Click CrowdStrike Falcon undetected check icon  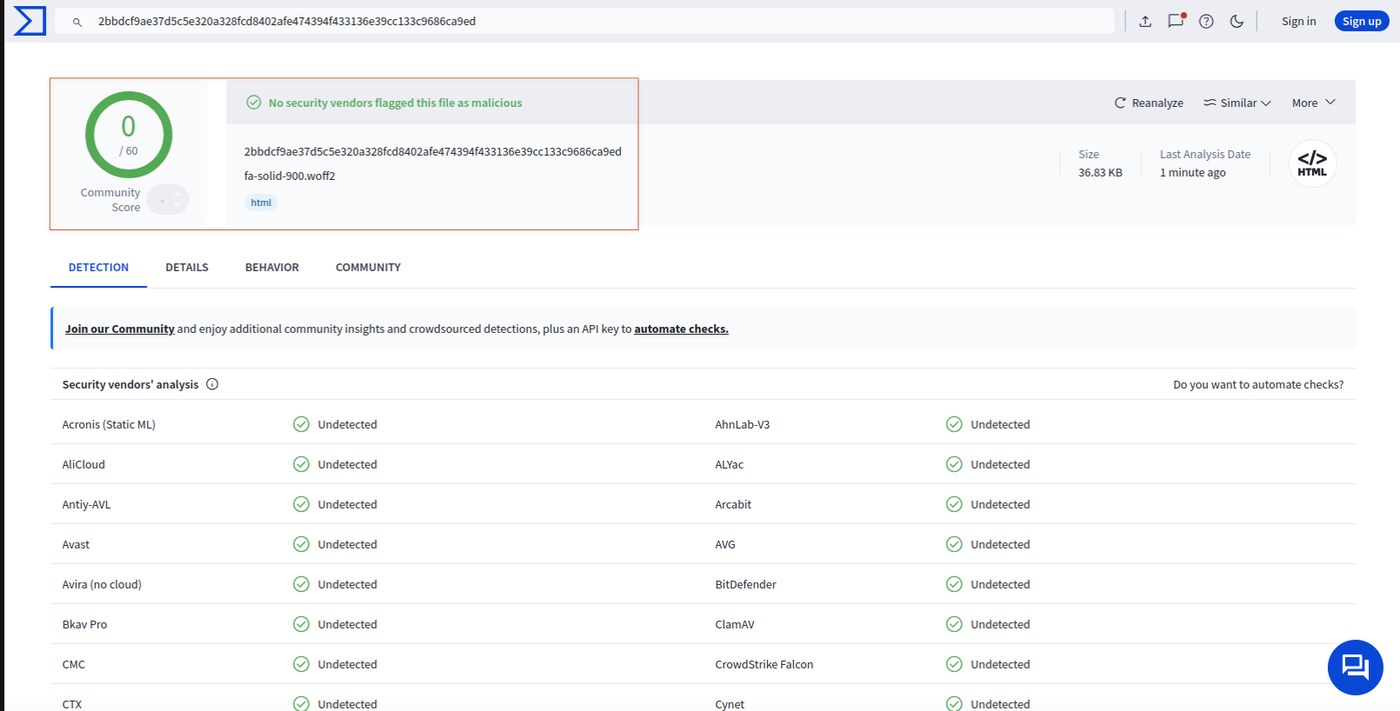pyautogui.click(x=954, y=665)
